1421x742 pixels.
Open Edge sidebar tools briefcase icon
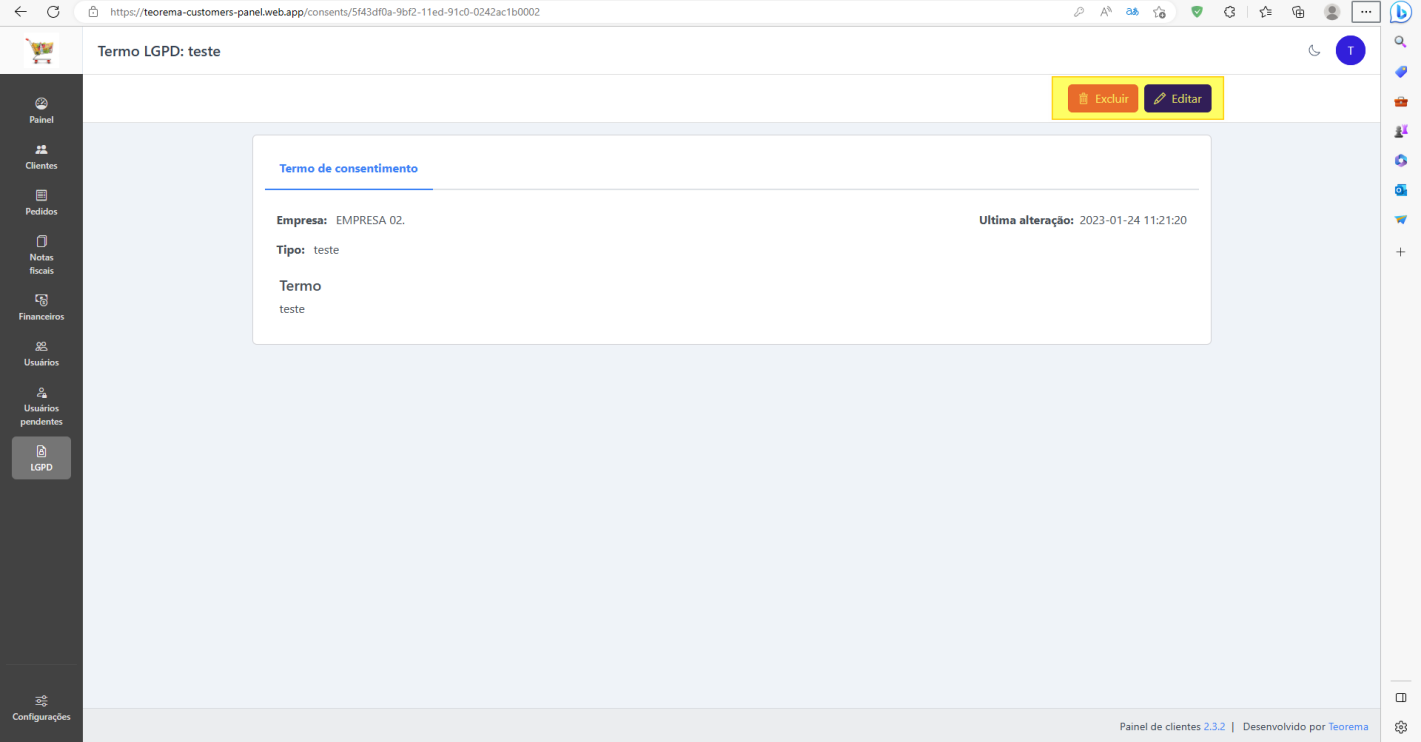pyautogui.click(x=1401, y=101)
